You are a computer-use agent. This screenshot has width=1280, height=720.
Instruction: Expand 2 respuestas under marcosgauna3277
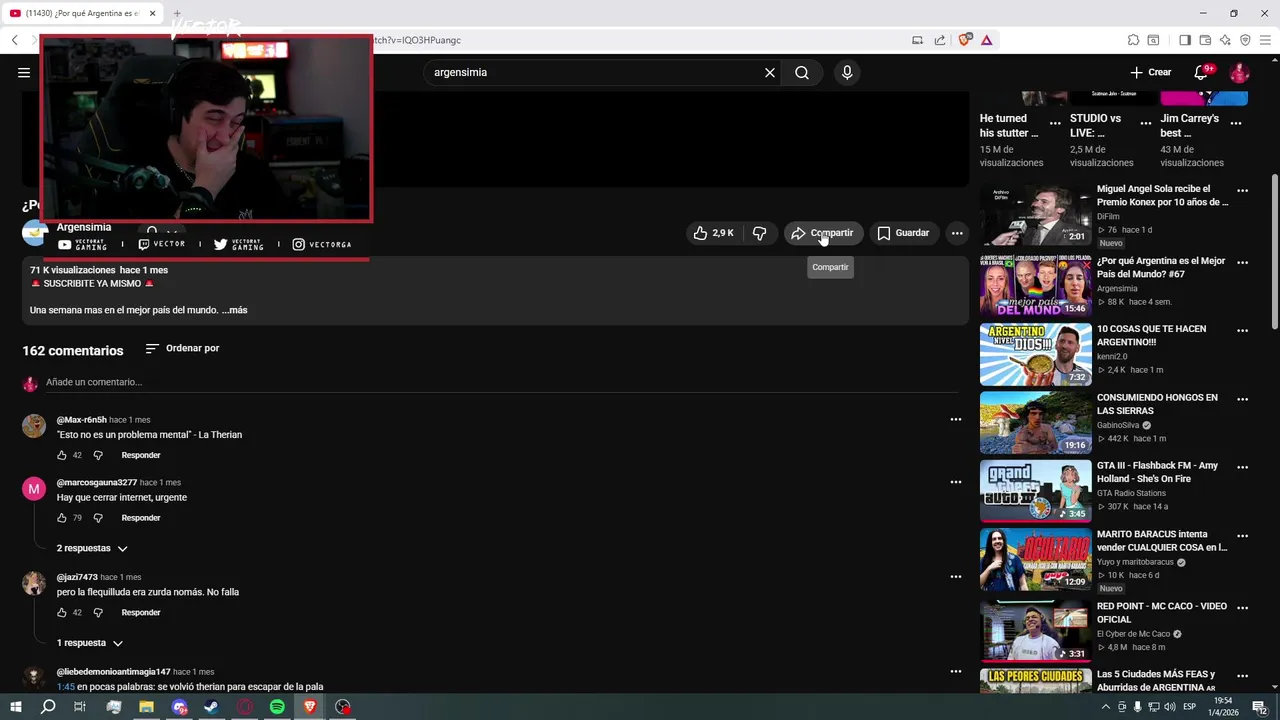(x=92, y=548)
